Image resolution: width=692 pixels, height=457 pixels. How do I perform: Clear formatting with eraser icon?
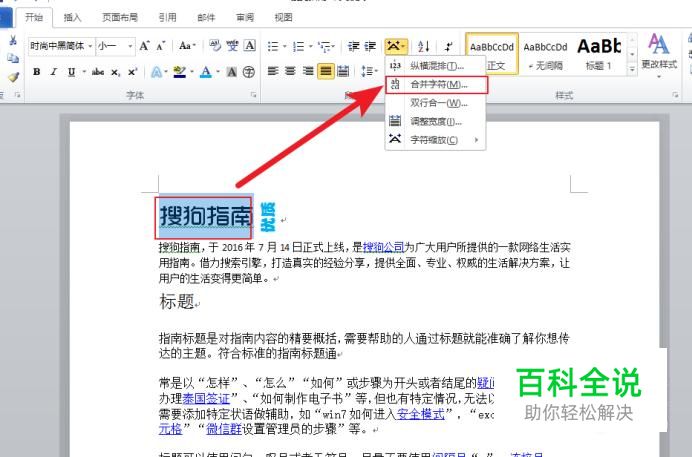tap(215, 46)
